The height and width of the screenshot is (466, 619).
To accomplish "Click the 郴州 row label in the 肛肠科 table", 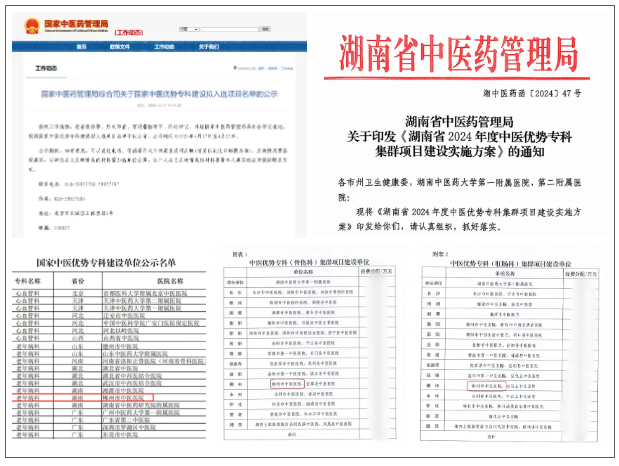I will click(433, 385).
